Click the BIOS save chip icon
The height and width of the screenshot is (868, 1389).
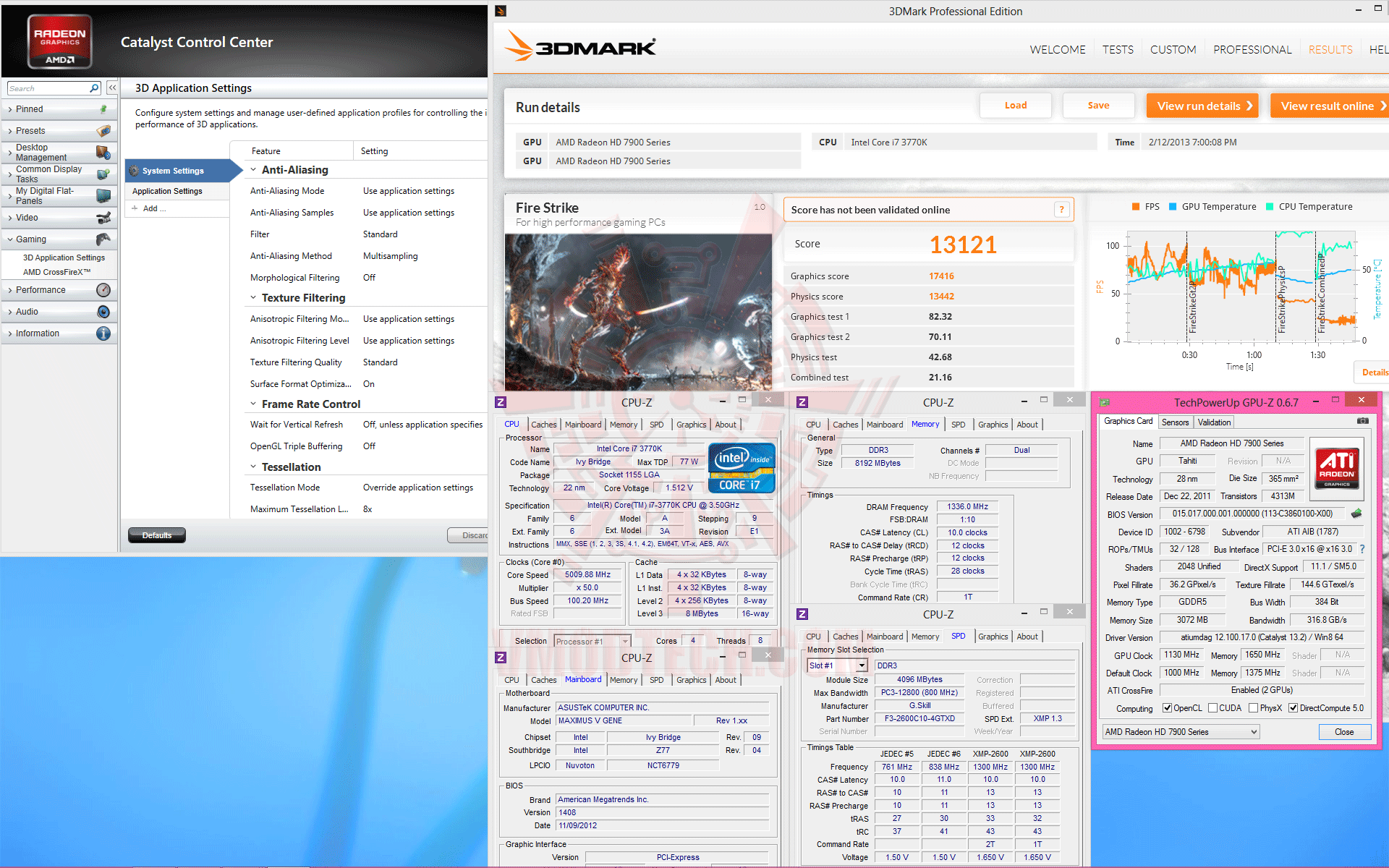pyautogui.click(x=1356, y=514)
